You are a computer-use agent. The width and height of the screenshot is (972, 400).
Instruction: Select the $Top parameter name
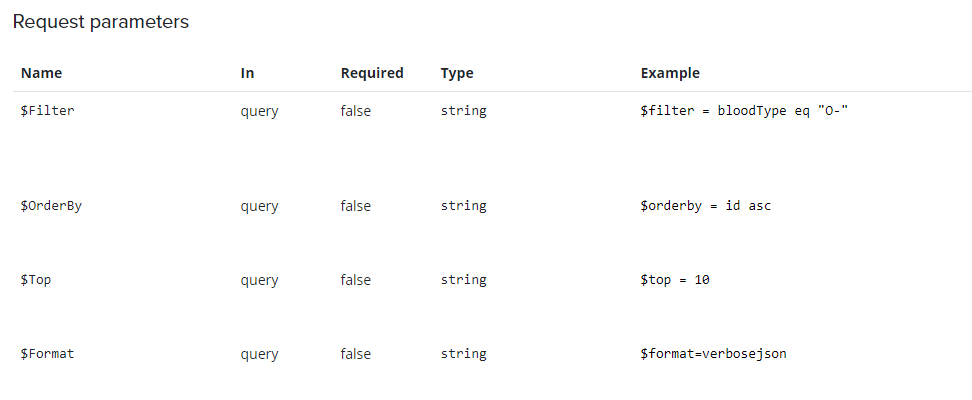tap(36, 280)
